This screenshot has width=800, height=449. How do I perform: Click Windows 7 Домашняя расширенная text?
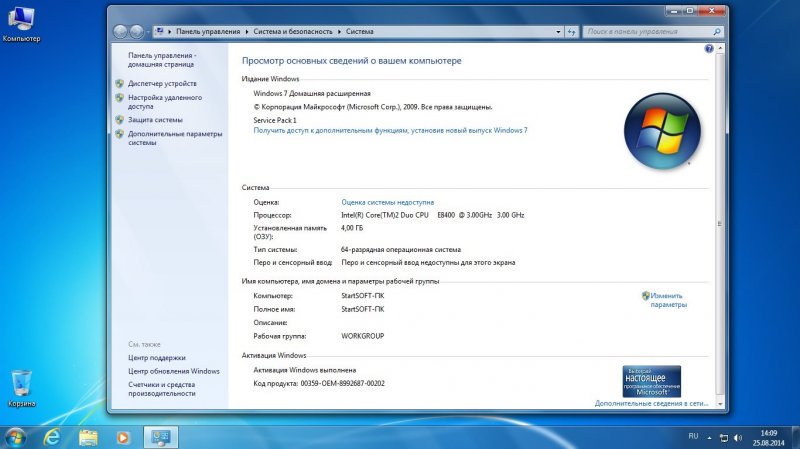point(312,93)
